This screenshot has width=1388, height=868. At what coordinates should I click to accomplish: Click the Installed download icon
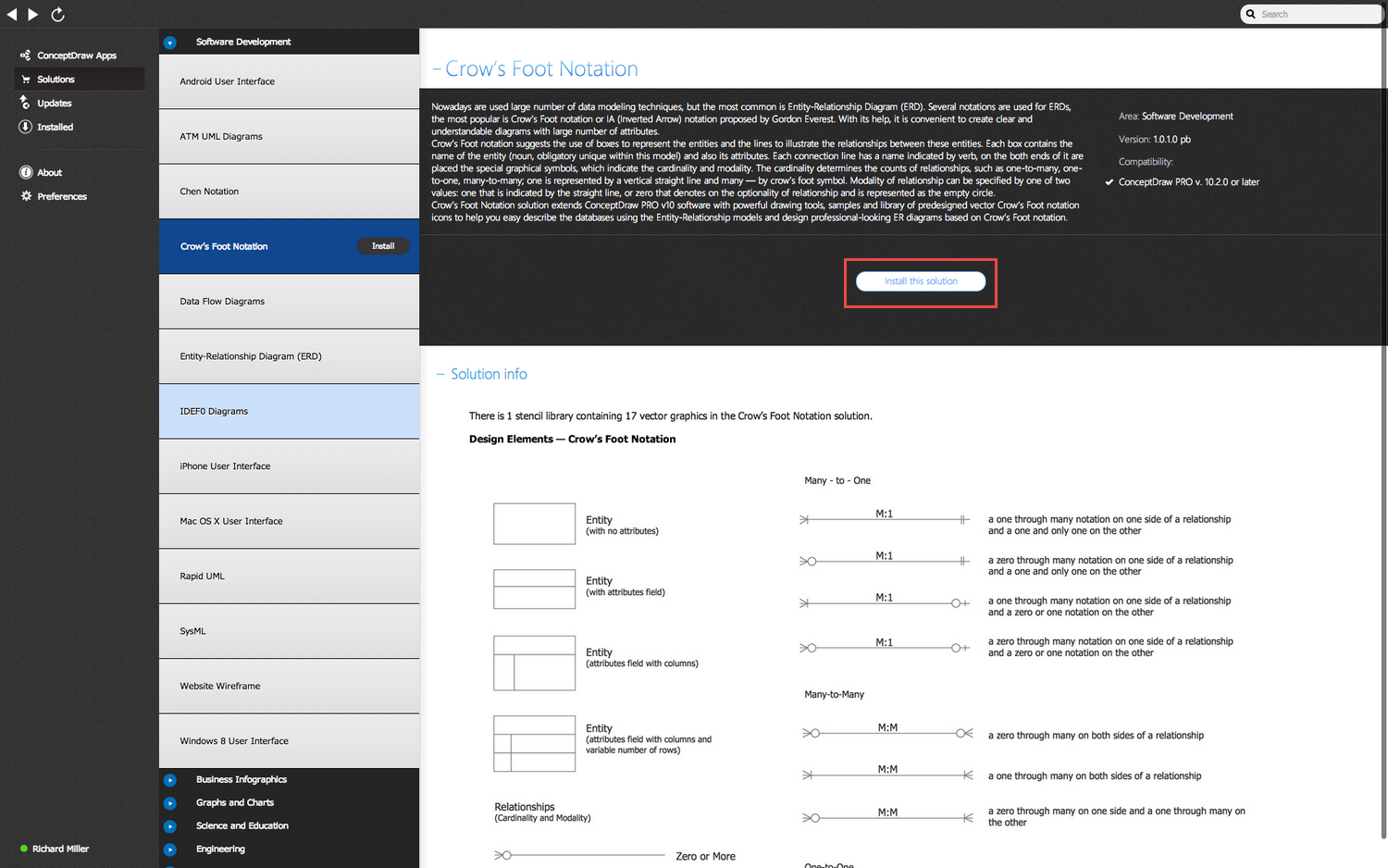coord(25,127)
